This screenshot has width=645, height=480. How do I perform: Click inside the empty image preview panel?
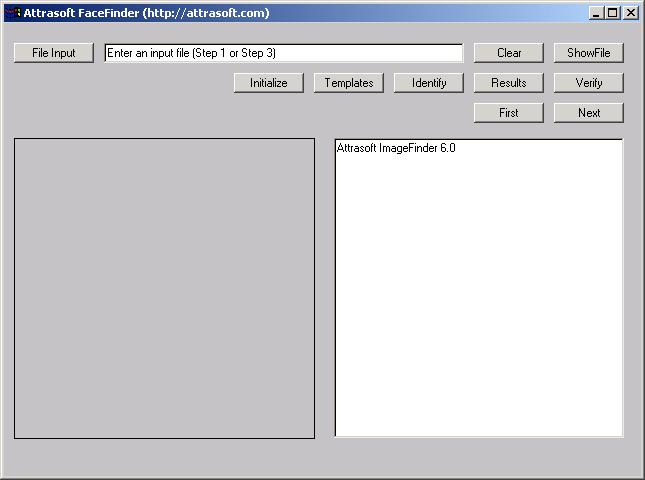coord(164,288)
